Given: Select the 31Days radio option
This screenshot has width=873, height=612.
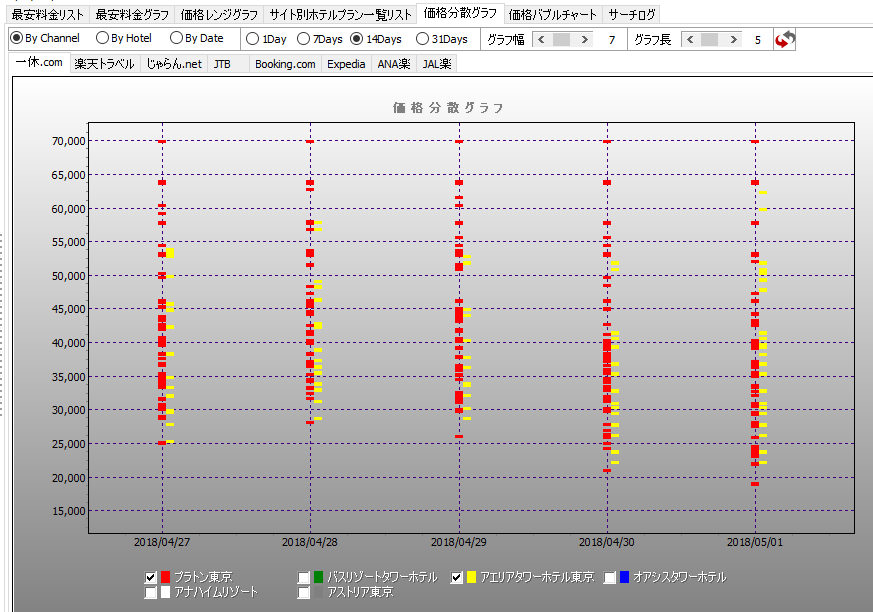Looking at the screenshot, I should pos(423,39).
